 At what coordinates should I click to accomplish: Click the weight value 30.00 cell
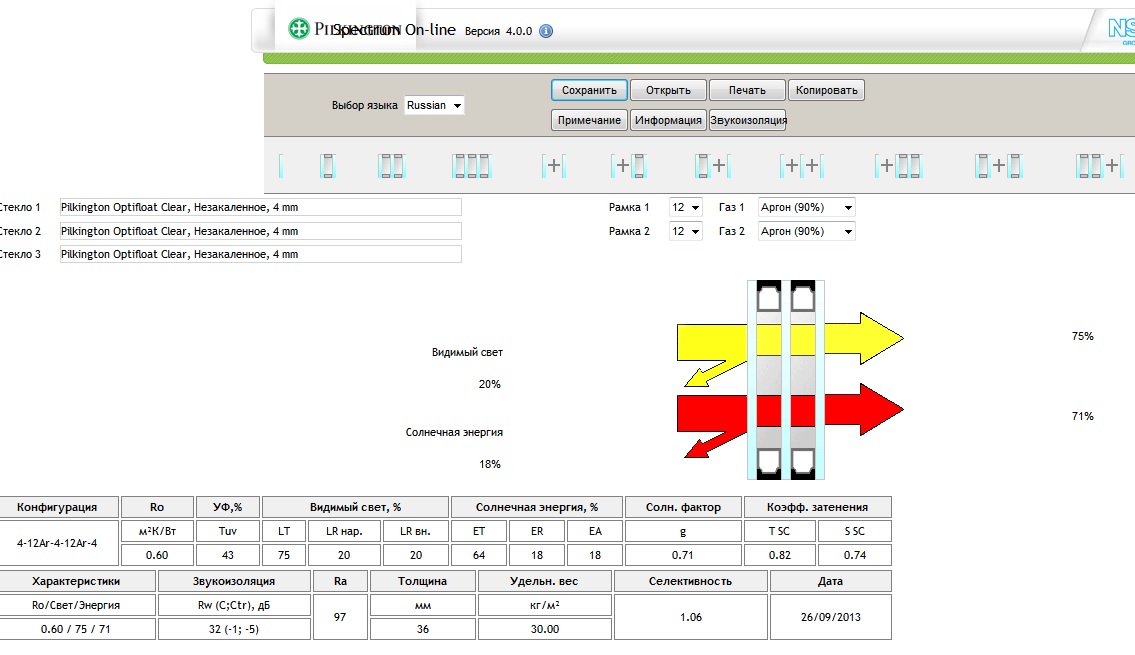point(544,629)
